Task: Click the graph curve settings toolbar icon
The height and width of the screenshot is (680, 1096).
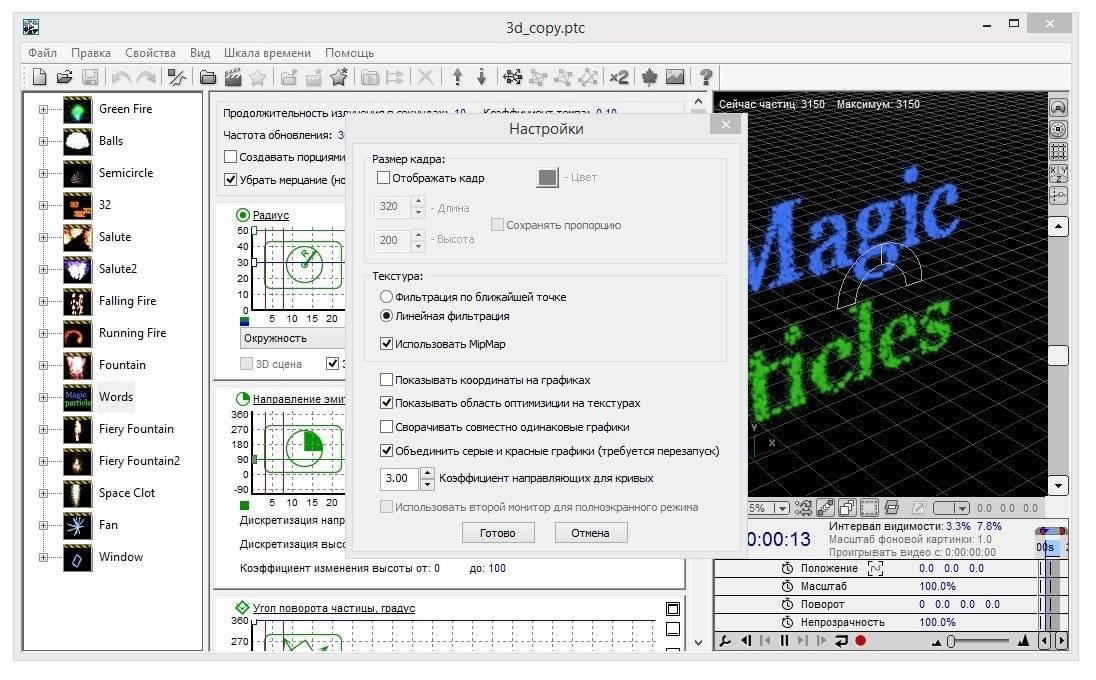Action: pyautogui.click(x=177, y=77)
